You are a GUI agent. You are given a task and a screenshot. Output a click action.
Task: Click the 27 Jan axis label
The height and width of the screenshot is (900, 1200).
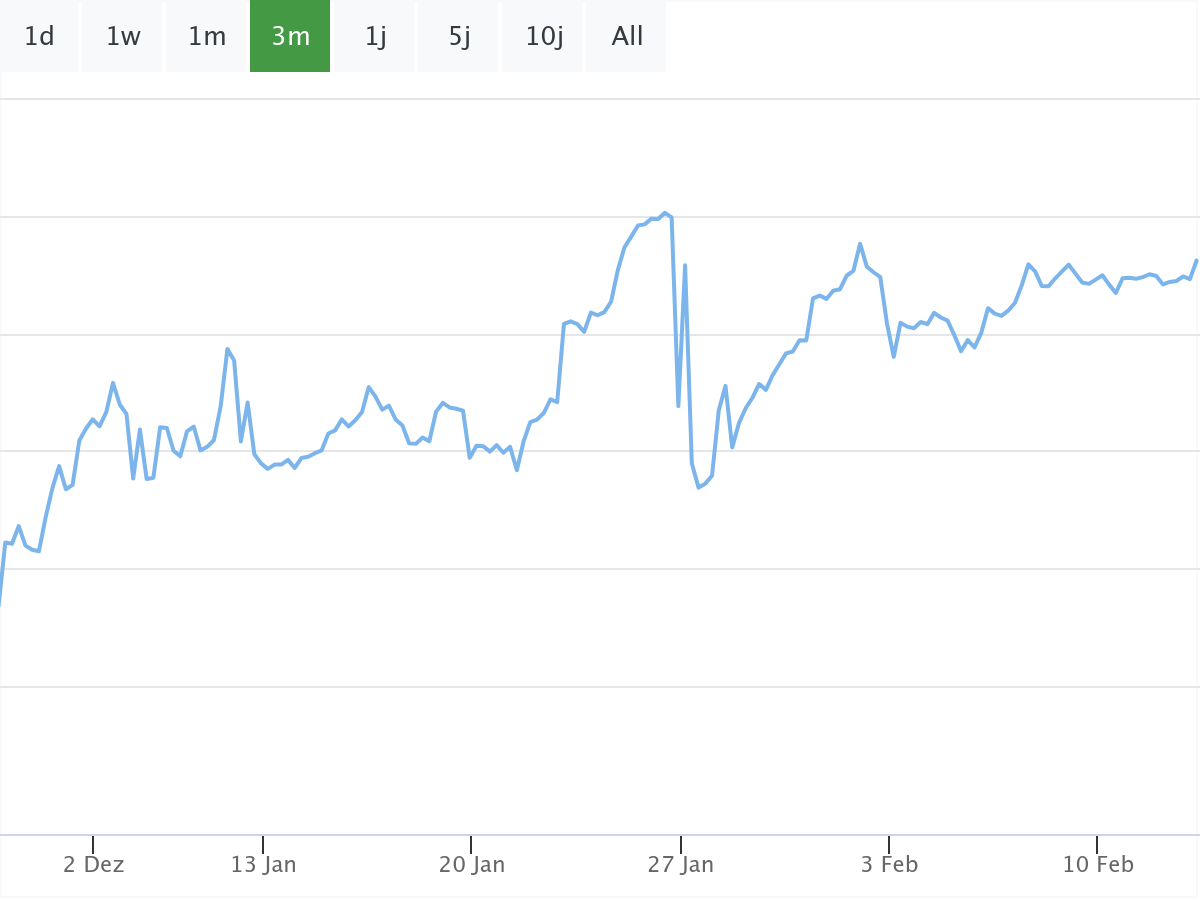tap(680, 865)
